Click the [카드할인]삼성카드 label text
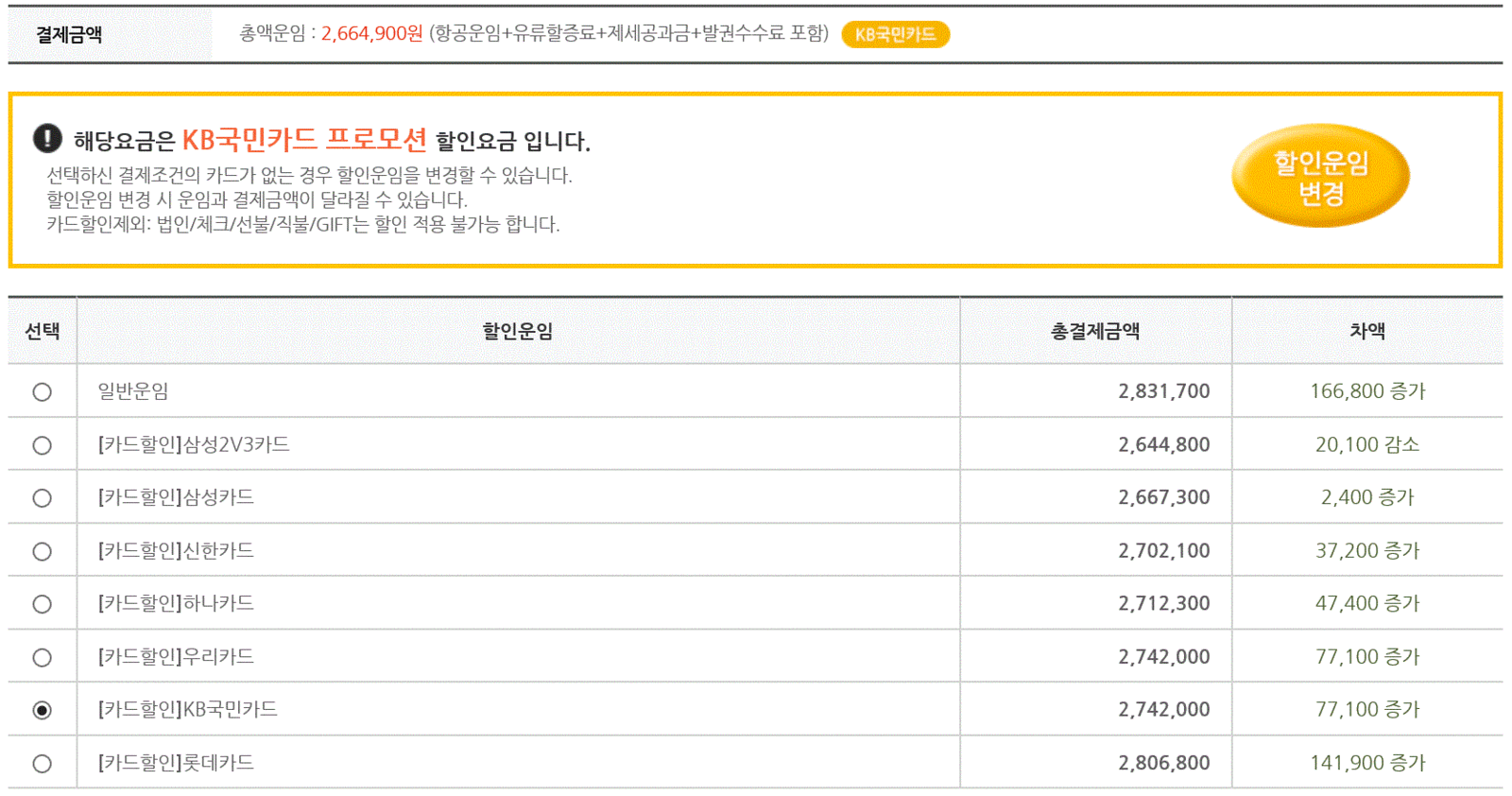This screenshot has height=796, width=1512. (176, 497)
